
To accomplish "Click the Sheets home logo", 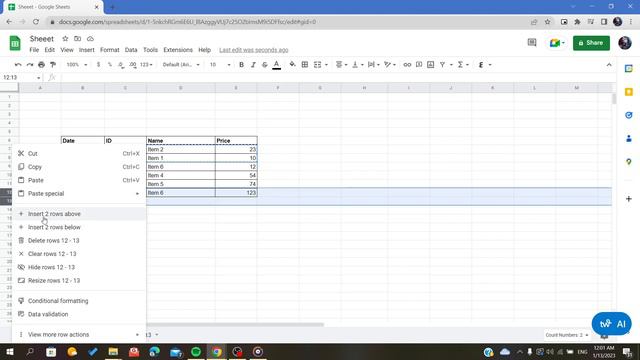I will pyautogui.click(x=15, y=43).
